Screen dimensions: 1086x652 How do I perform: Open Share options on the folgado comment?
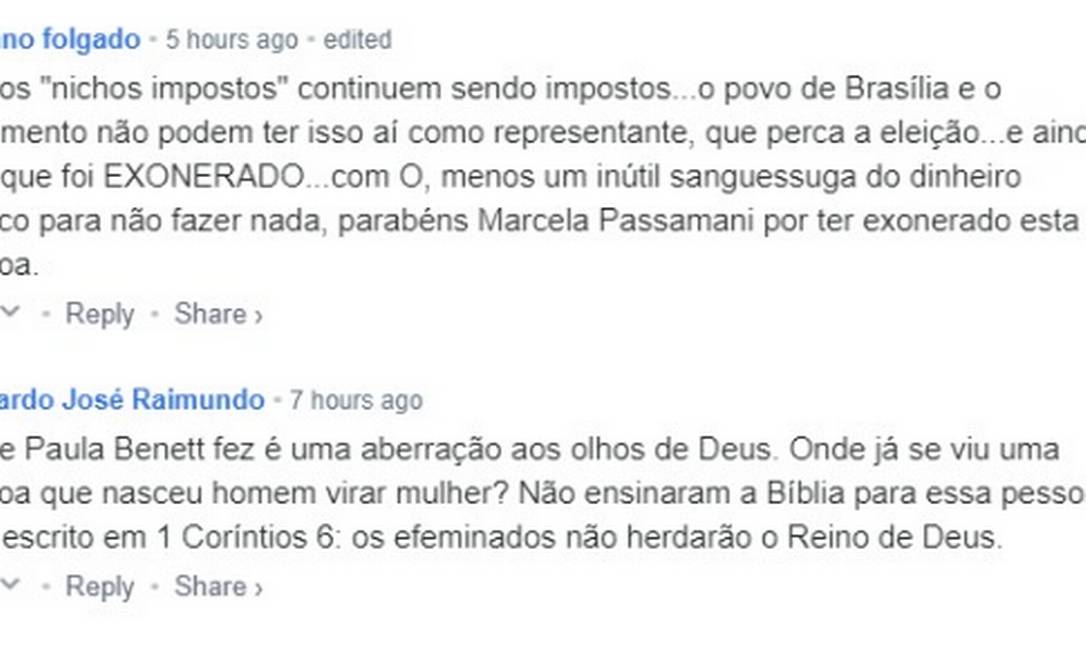210,313
